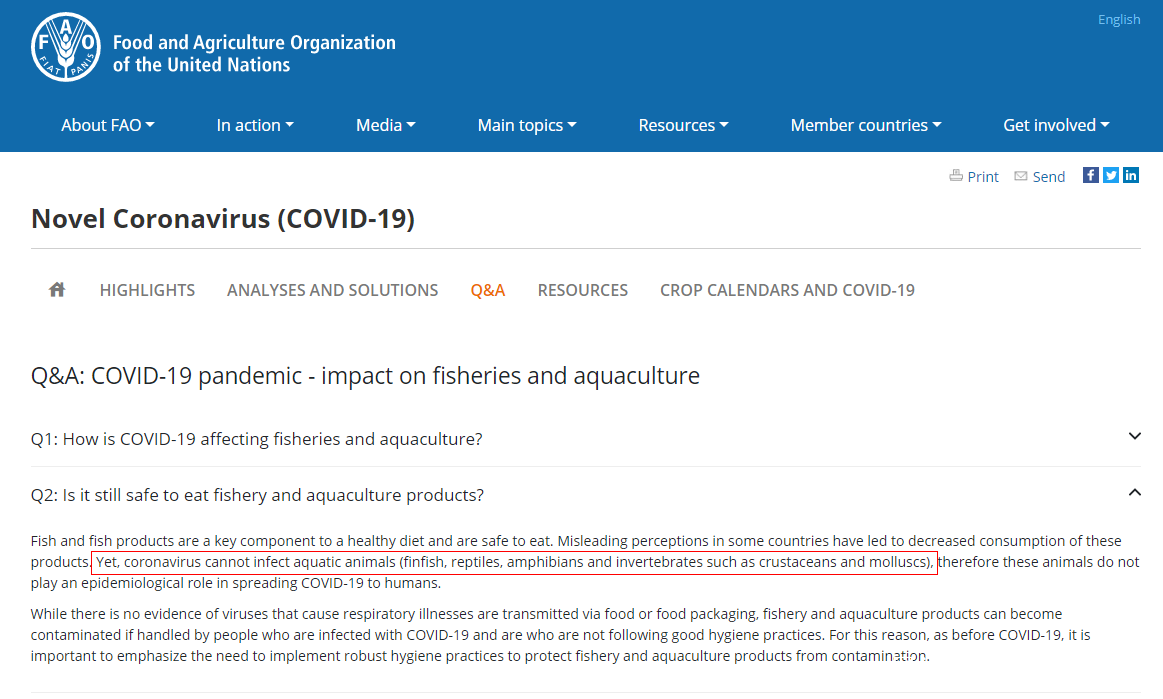Open the Resources navigation dropdown
This screenshot has height=699, width=1163.
683,125
